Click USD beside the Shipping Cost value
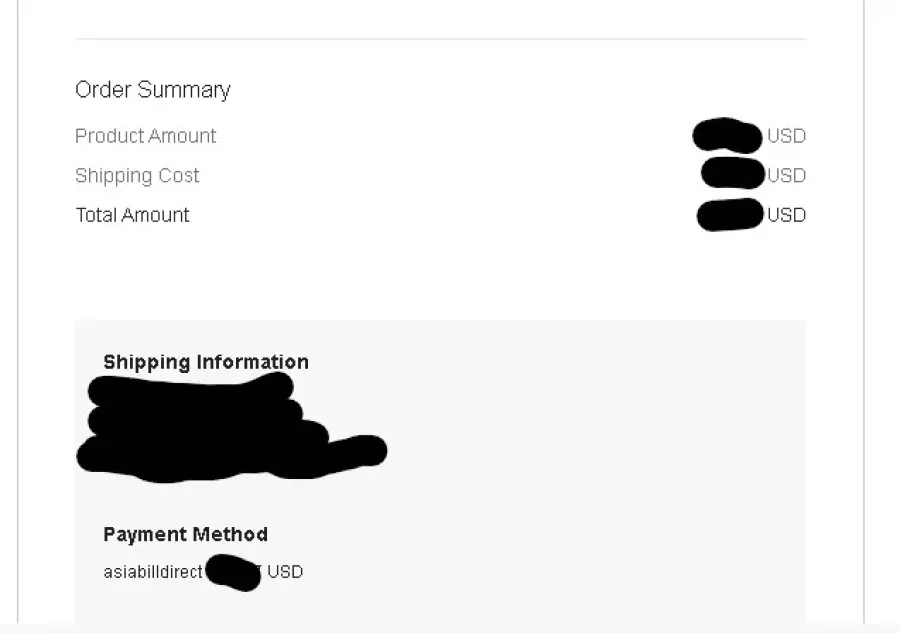 786,175
